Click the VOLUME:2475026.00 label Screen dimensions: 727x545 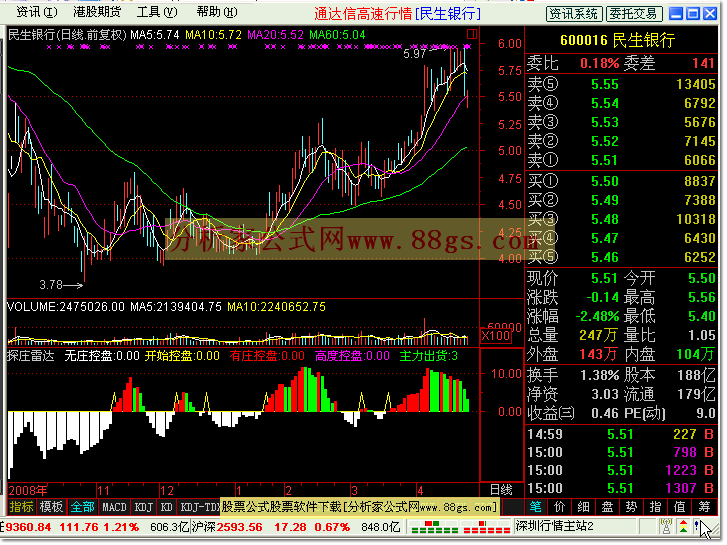(66, 307)
